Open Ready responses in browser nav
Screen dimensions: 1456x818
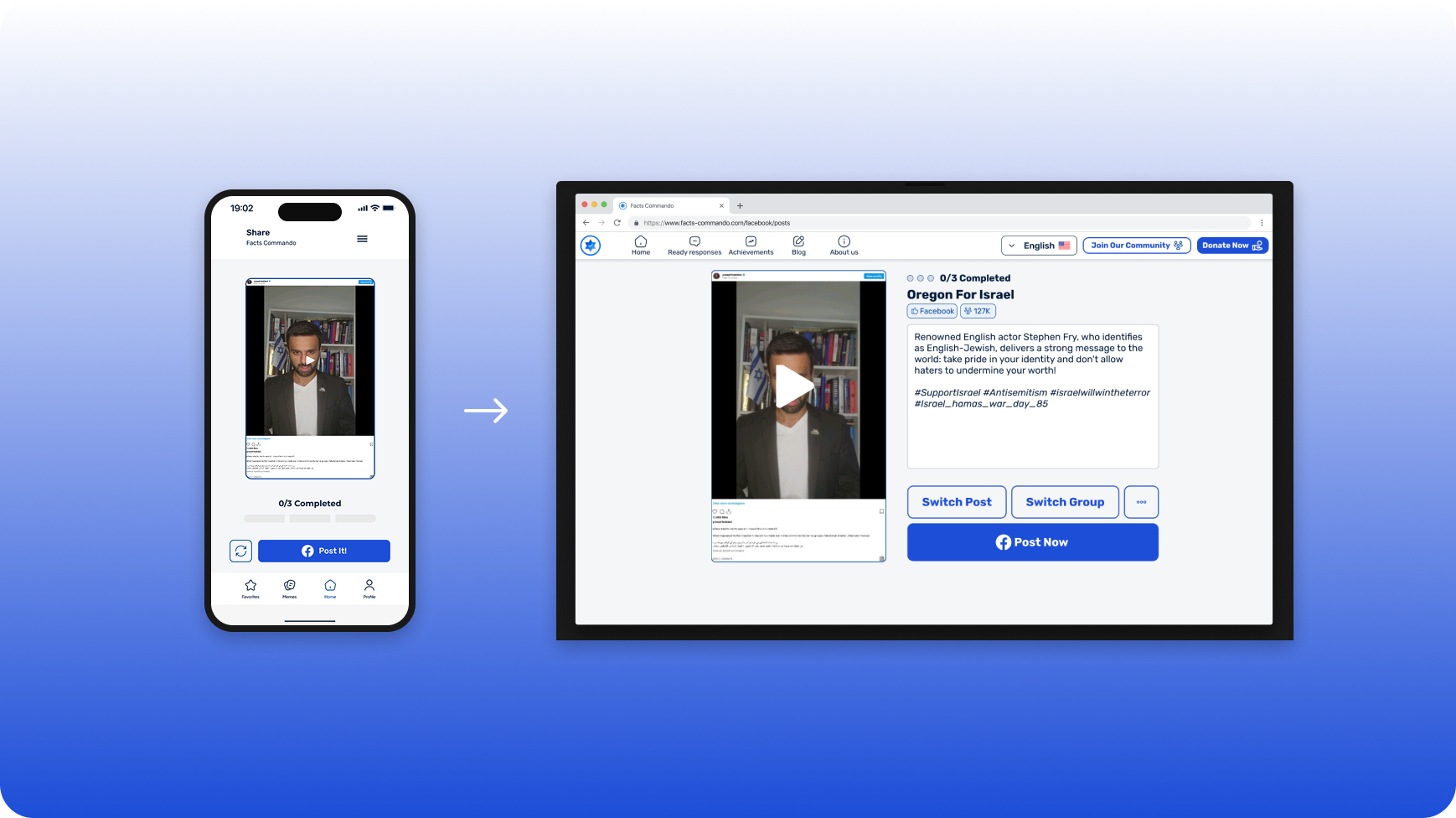click(694, 246)
